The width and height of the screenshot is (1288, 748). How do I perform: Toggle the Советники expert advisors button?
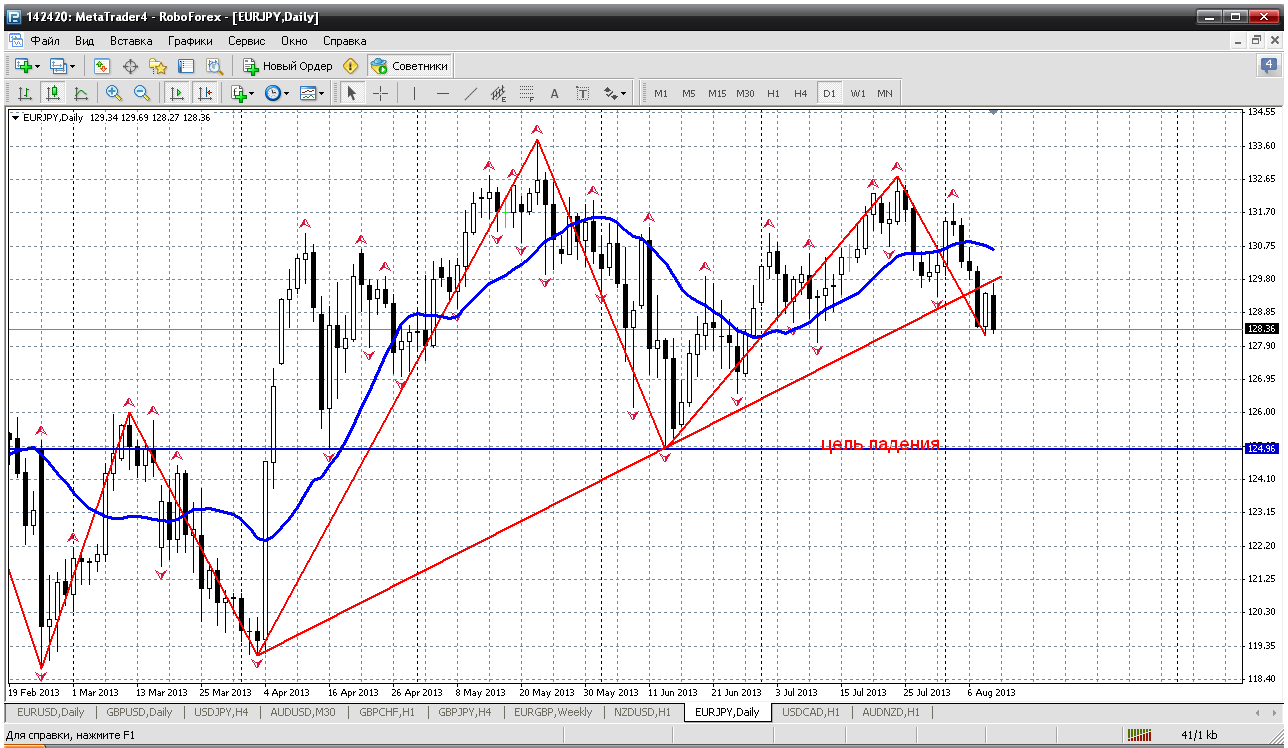(410, 66)
